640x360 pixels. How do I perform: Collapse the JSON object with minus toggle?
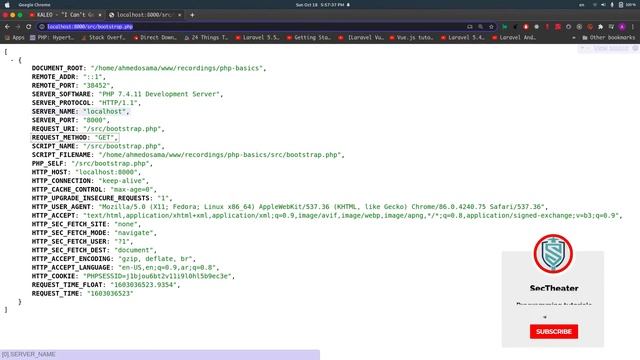tap(12, 60)
